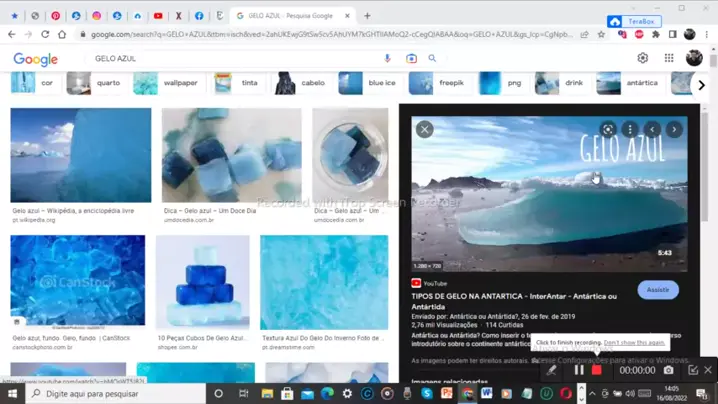Open the YouTube pinned tab

(158, 16)
